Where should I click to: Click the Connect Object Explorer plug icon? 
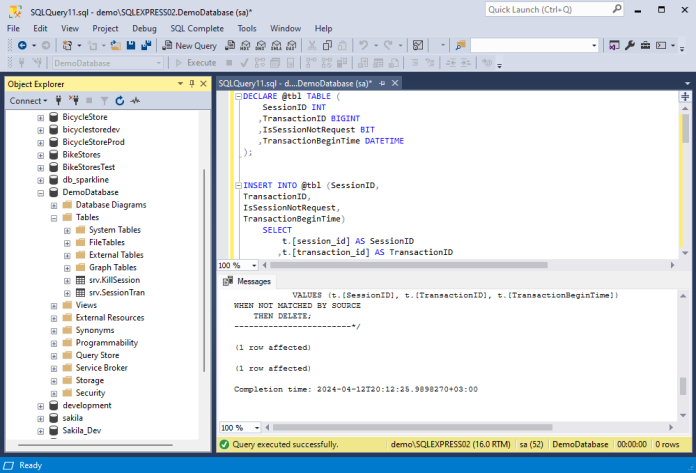(59, 101)
